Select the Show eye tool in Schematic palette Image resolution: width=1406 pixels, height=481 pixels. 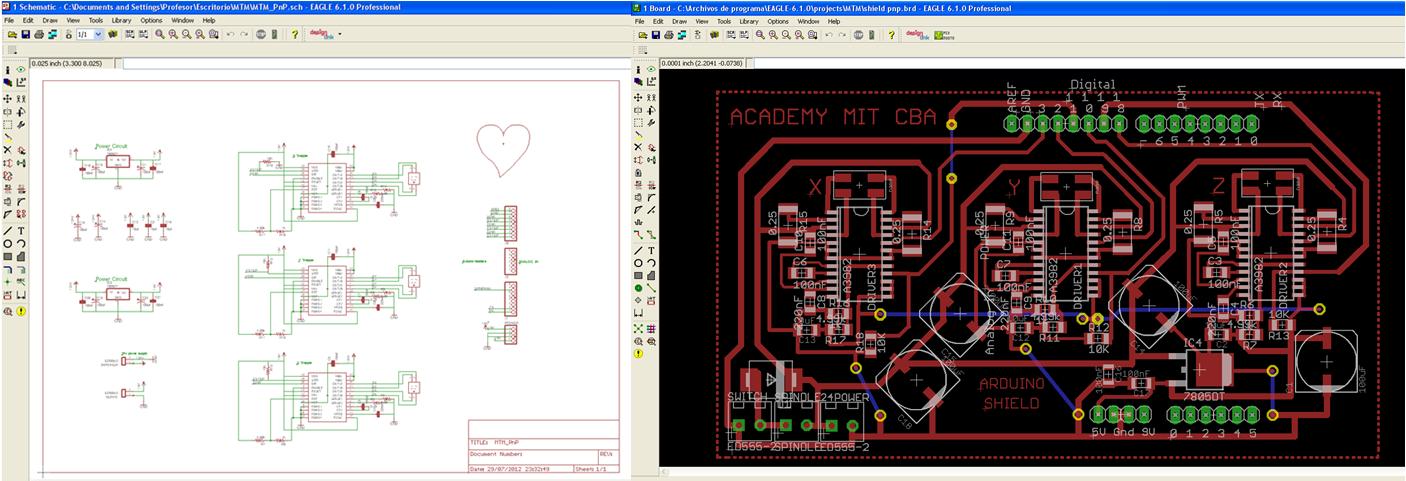20,70
